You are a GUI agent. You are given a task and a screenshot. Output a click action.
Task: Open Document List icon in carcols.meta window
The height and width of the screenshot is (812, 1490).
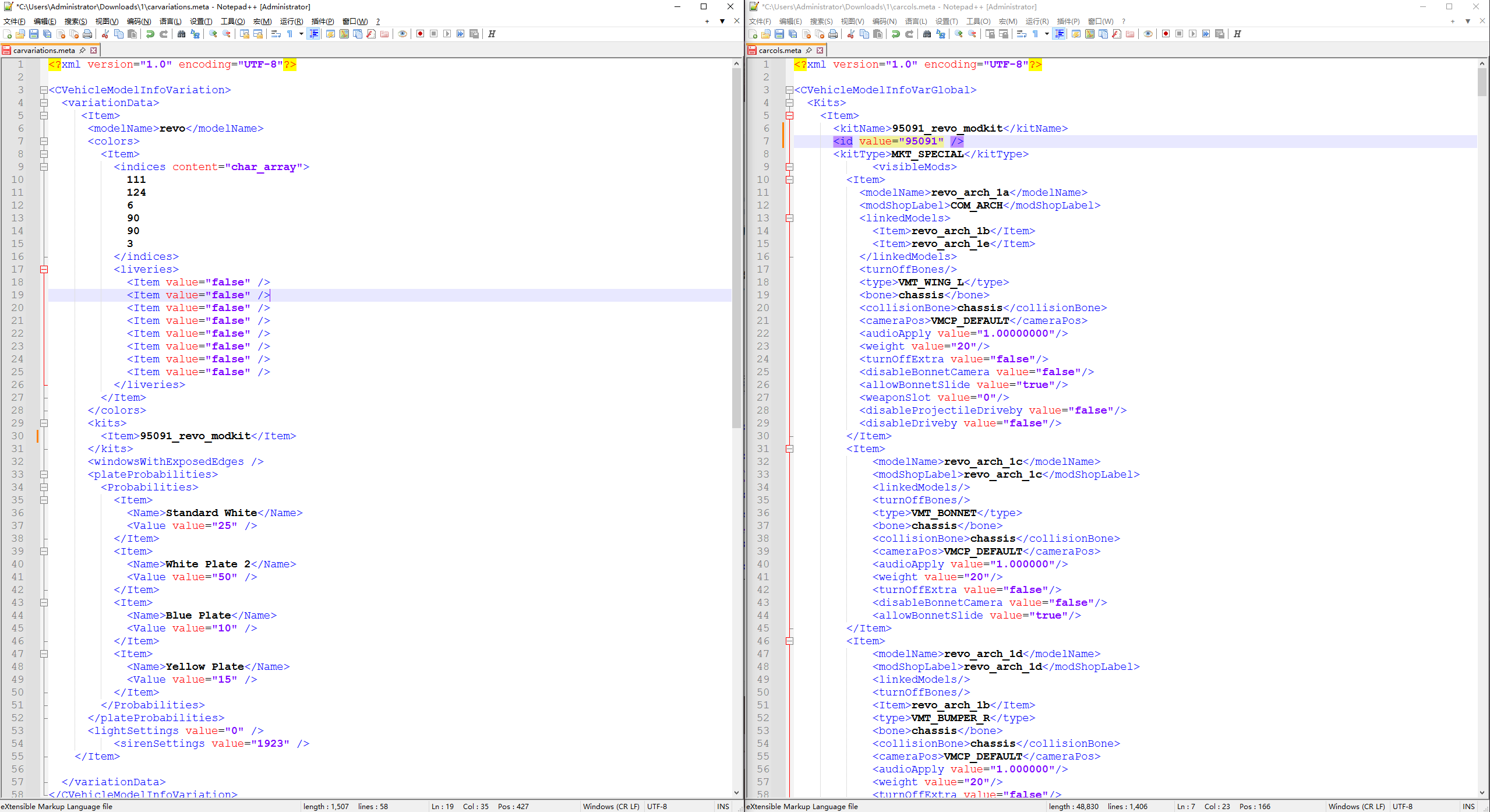coord(1103,34)
